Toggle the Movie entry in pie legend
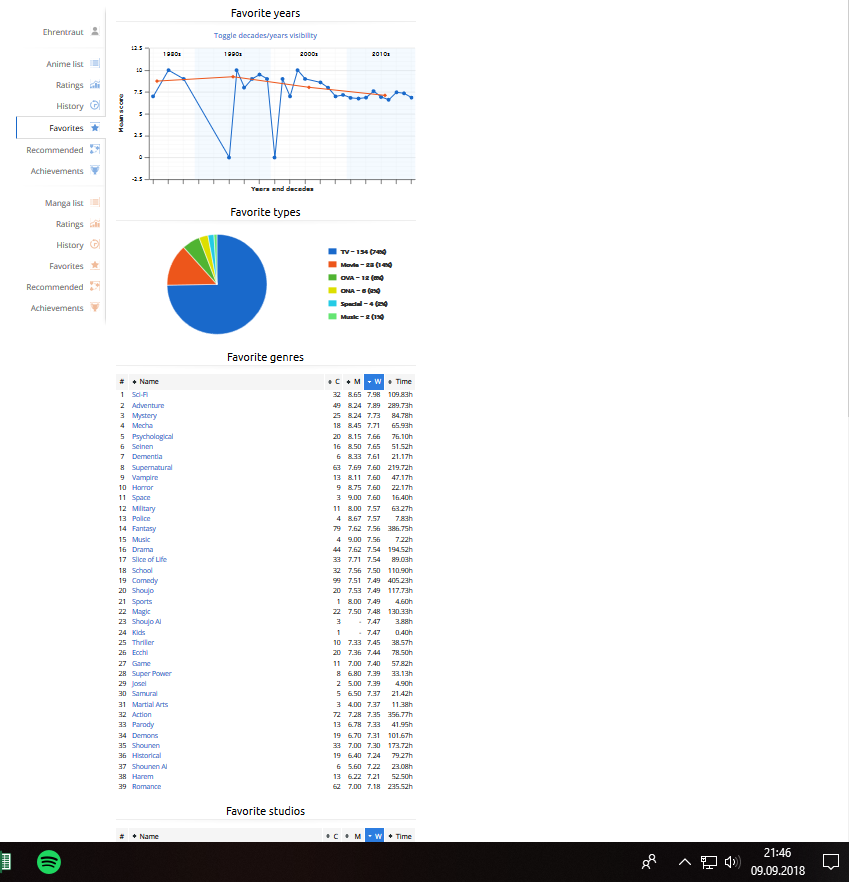Image resolution: width=849 pixels, height=882 pixels. (x=357, y=264)
